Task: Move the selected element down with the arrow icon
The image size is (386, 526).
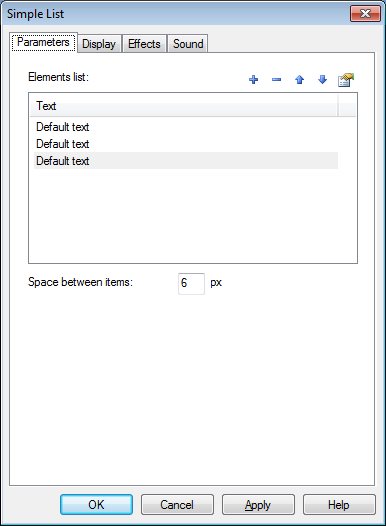Action: click(322, 80)
